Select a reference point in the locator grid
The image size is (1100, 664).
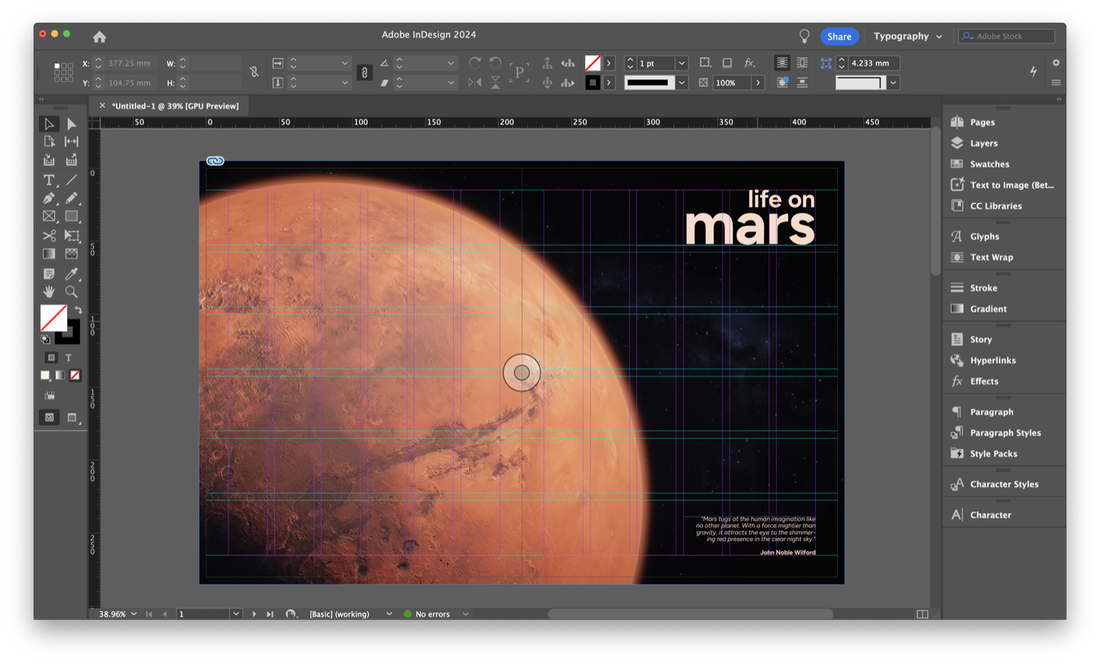[x=63, y=72]
